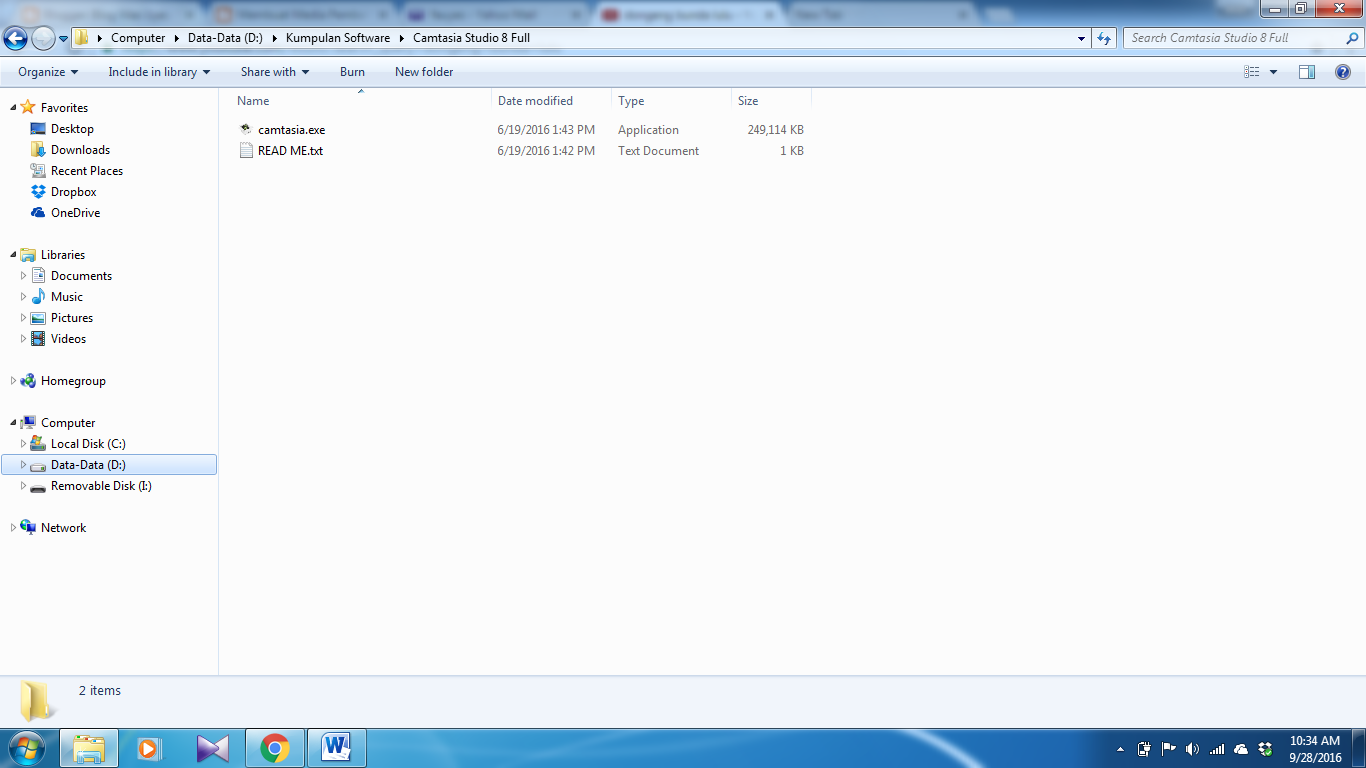Collapse the Favorites group

13,108
